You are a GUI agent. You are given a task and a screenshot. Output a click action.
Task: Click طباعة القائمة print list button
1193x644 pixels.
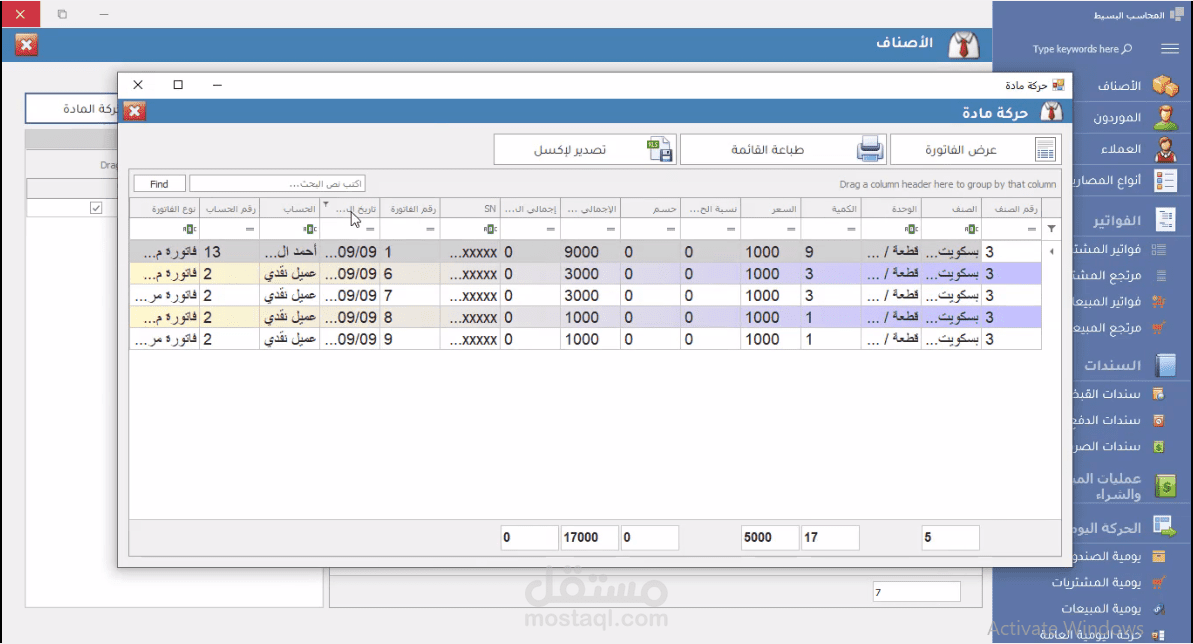click(x=783, y=149)
